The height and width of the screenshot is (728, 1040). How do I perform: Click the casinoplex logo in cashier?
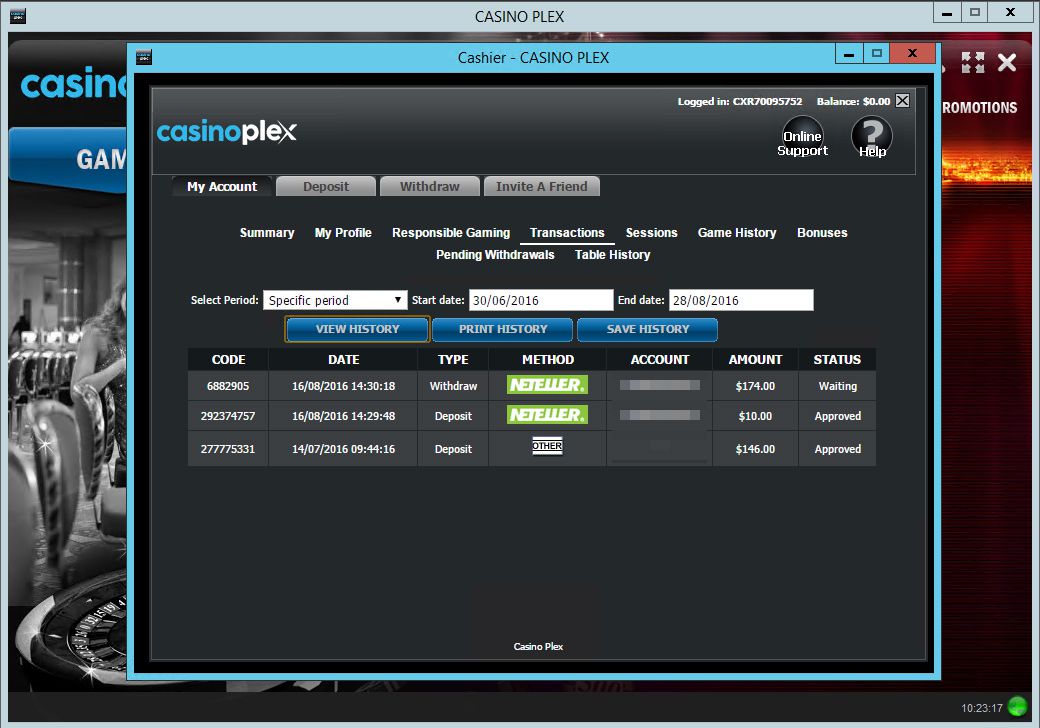pyautogui.click(x=227, y=132)
